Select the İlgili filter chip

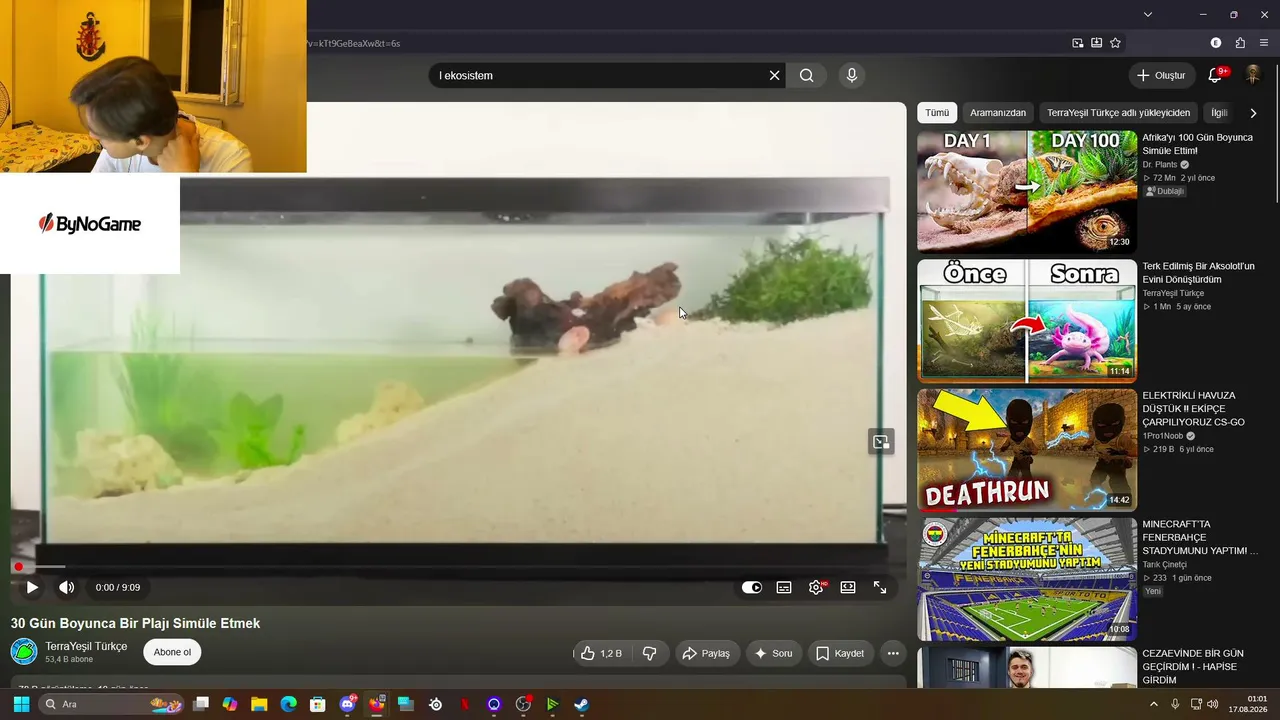coord(1218,113)
